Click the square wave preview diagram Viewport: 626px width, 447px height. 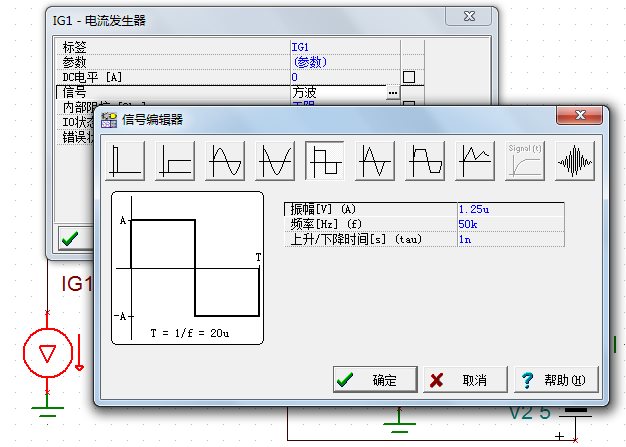click(x=187, y=268)
